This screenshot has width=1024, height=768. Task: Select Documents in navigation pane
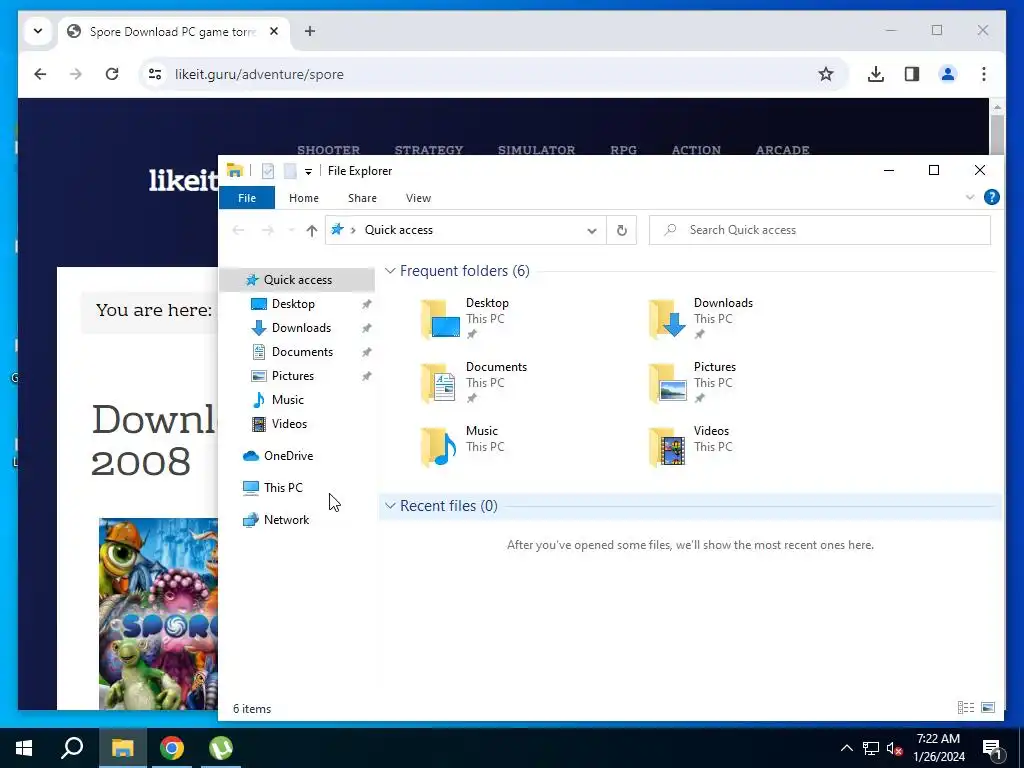point(302,352)
